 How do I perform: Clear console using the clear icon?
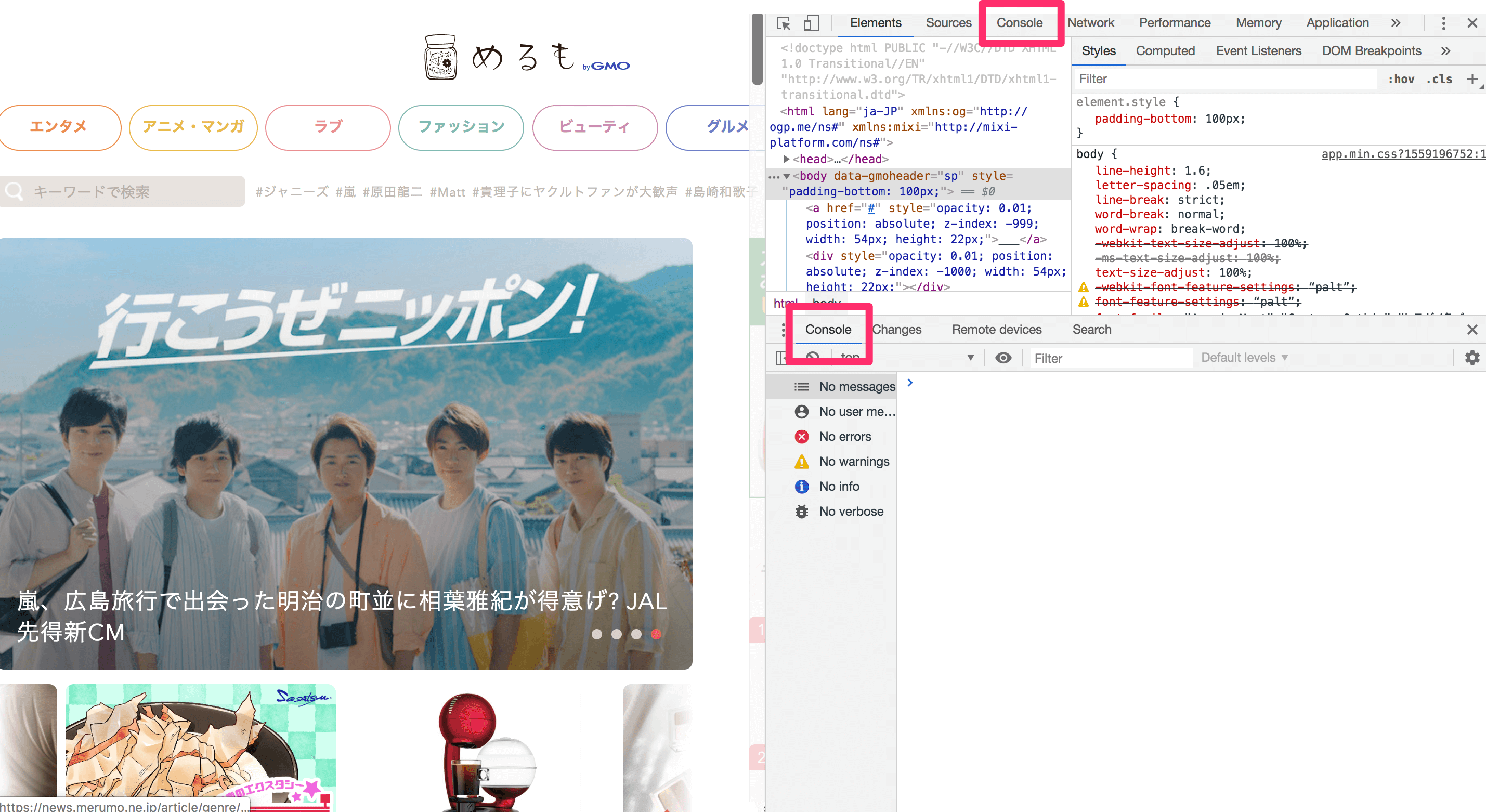point(813,358)
